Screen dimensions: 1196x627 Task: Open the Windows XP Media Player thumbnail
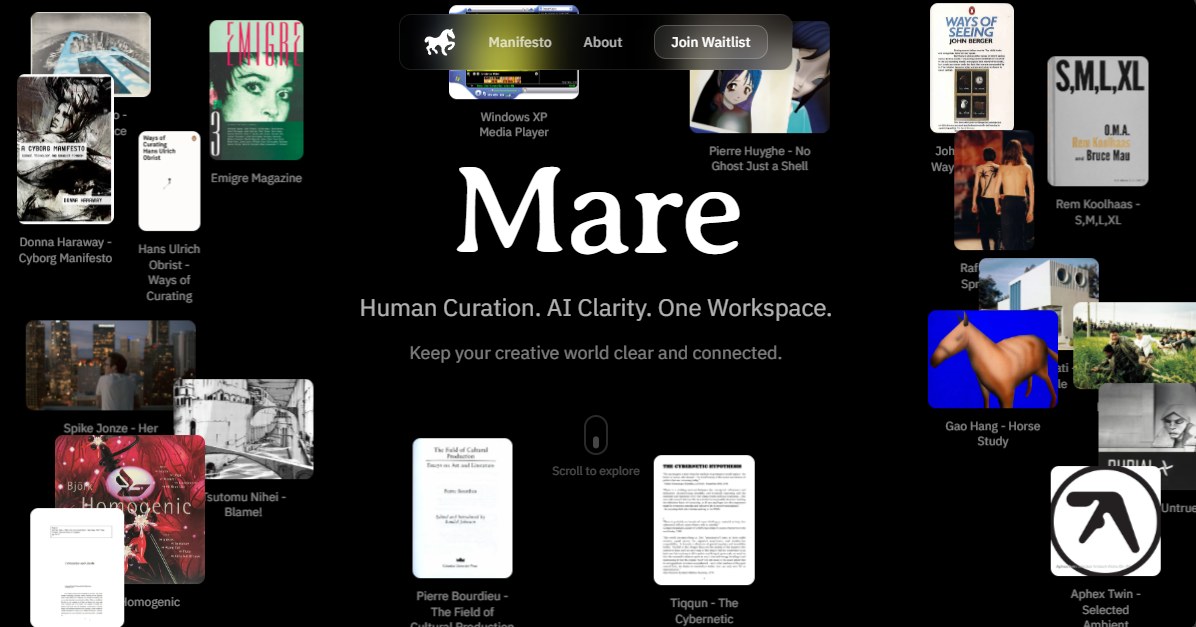tap(513, 85)
